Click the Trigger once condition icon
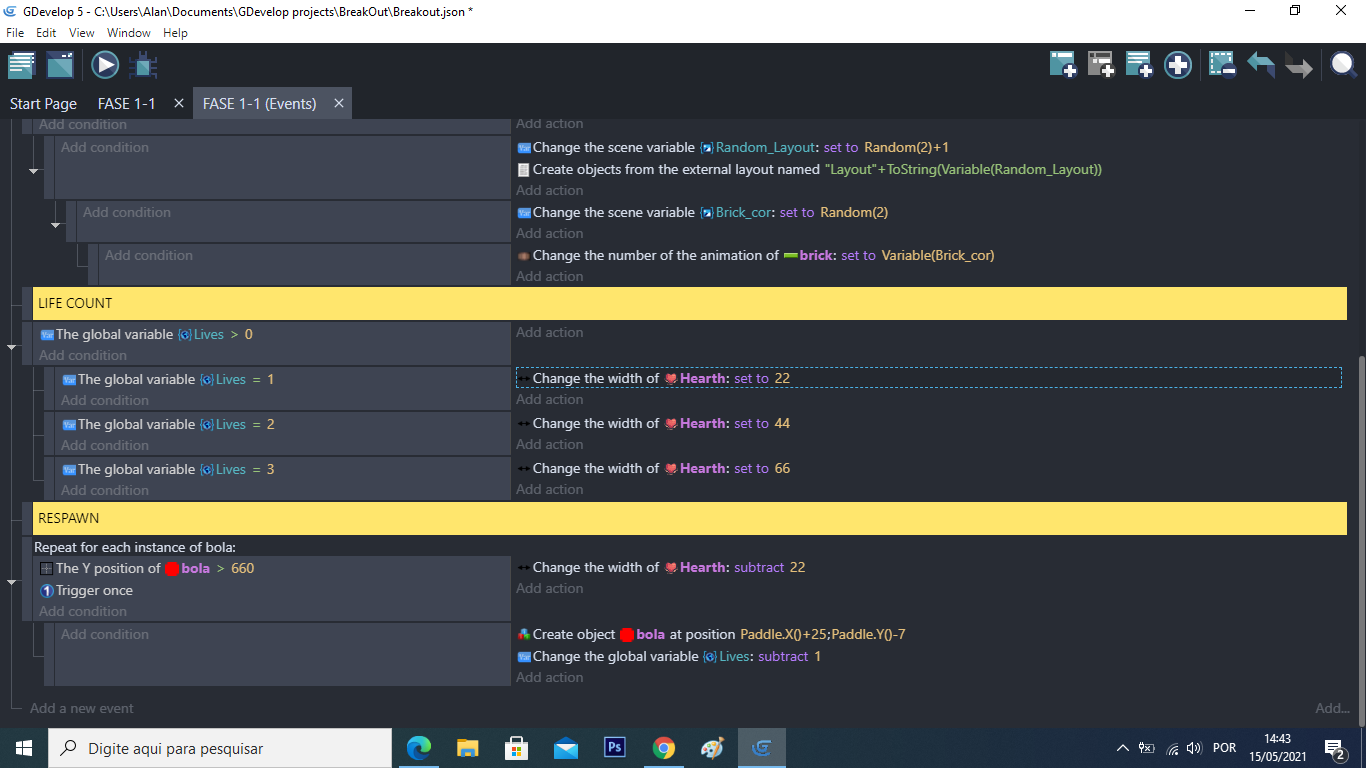Screen dimensions: 1366x768 pyautogui.click(x=46, y=591)
